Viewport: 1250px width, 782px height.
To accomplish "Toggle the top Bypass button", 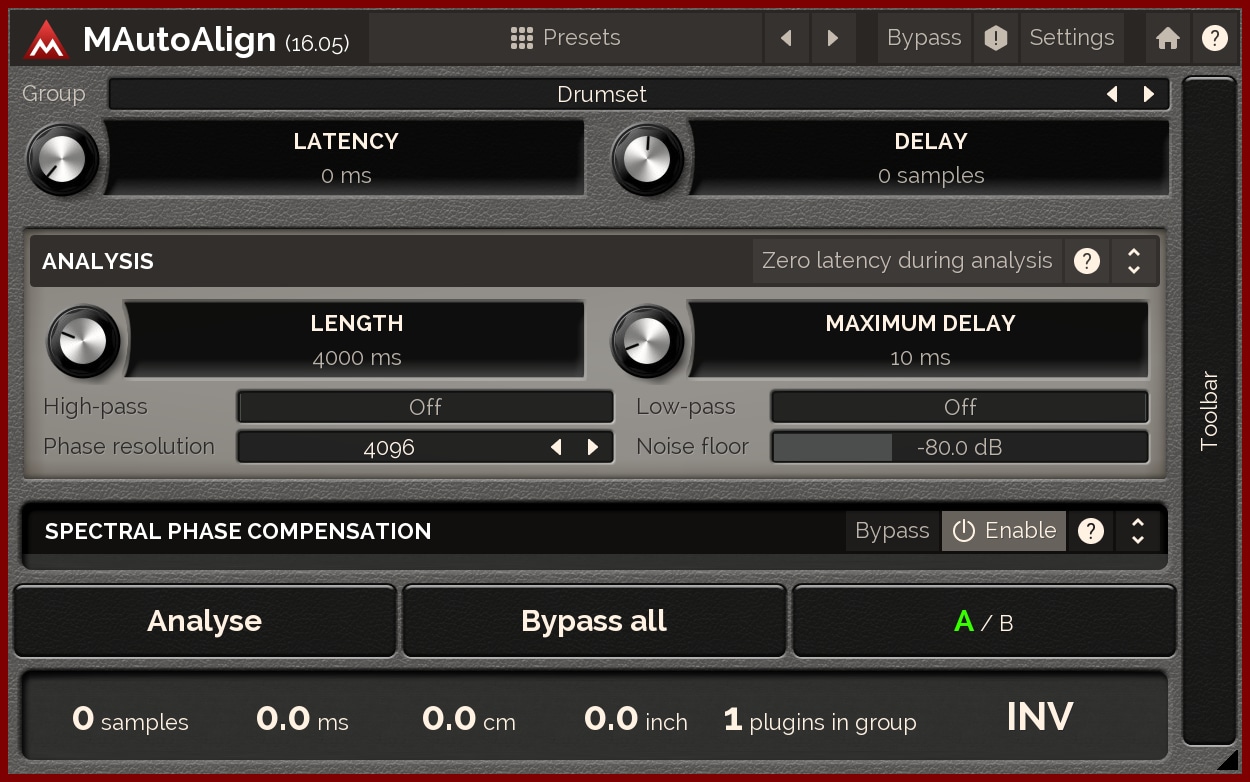I will [x=924, y=38].
